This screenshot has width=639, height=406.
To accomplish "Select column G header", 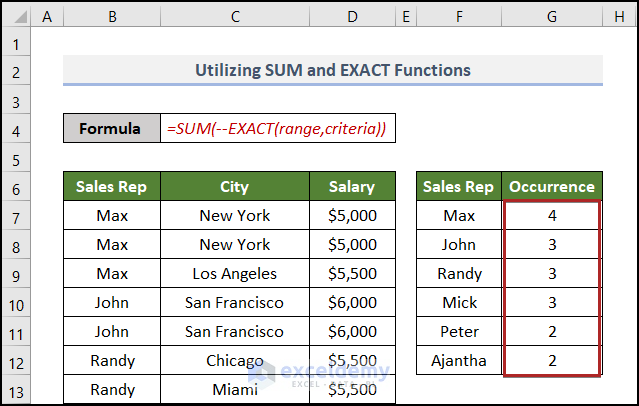I will (x=552, y=15).
